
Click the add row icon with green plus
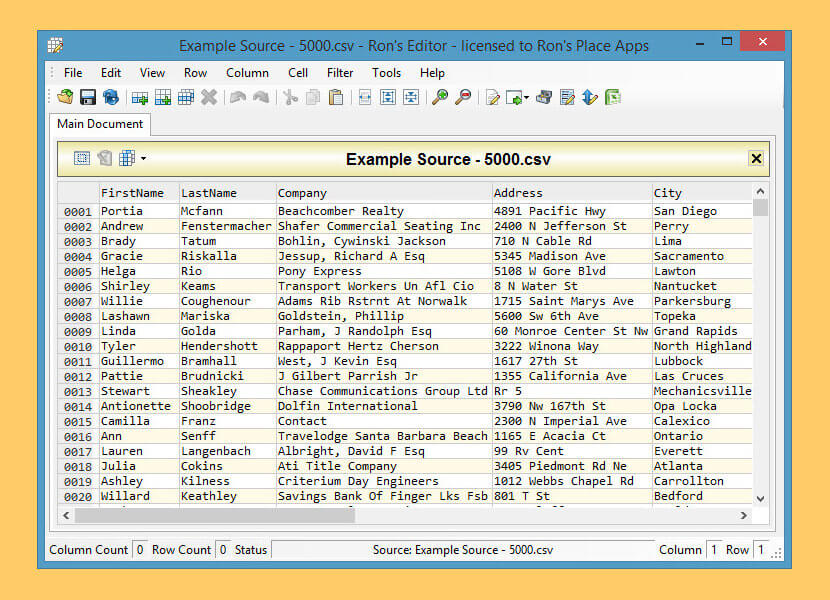coord(140,97)
